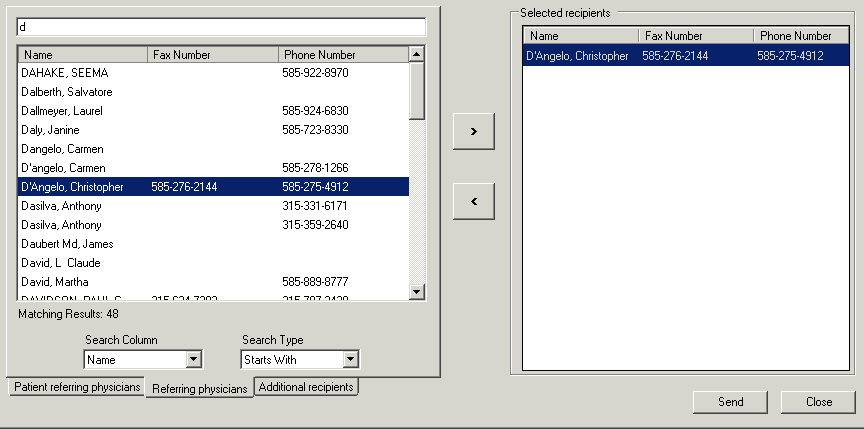Select DAHAKE, SEEMA in the list
864x429 pixels.
[65, 73]
